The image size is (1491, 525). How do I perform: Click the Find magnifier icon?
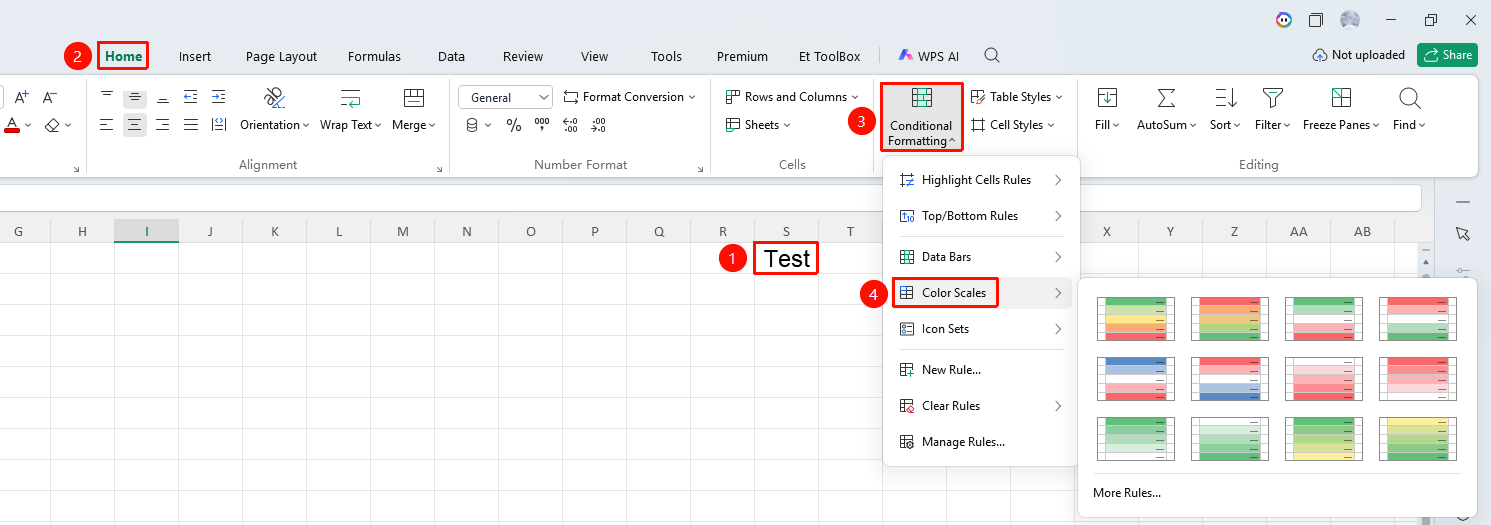[x=1409, y=98]
